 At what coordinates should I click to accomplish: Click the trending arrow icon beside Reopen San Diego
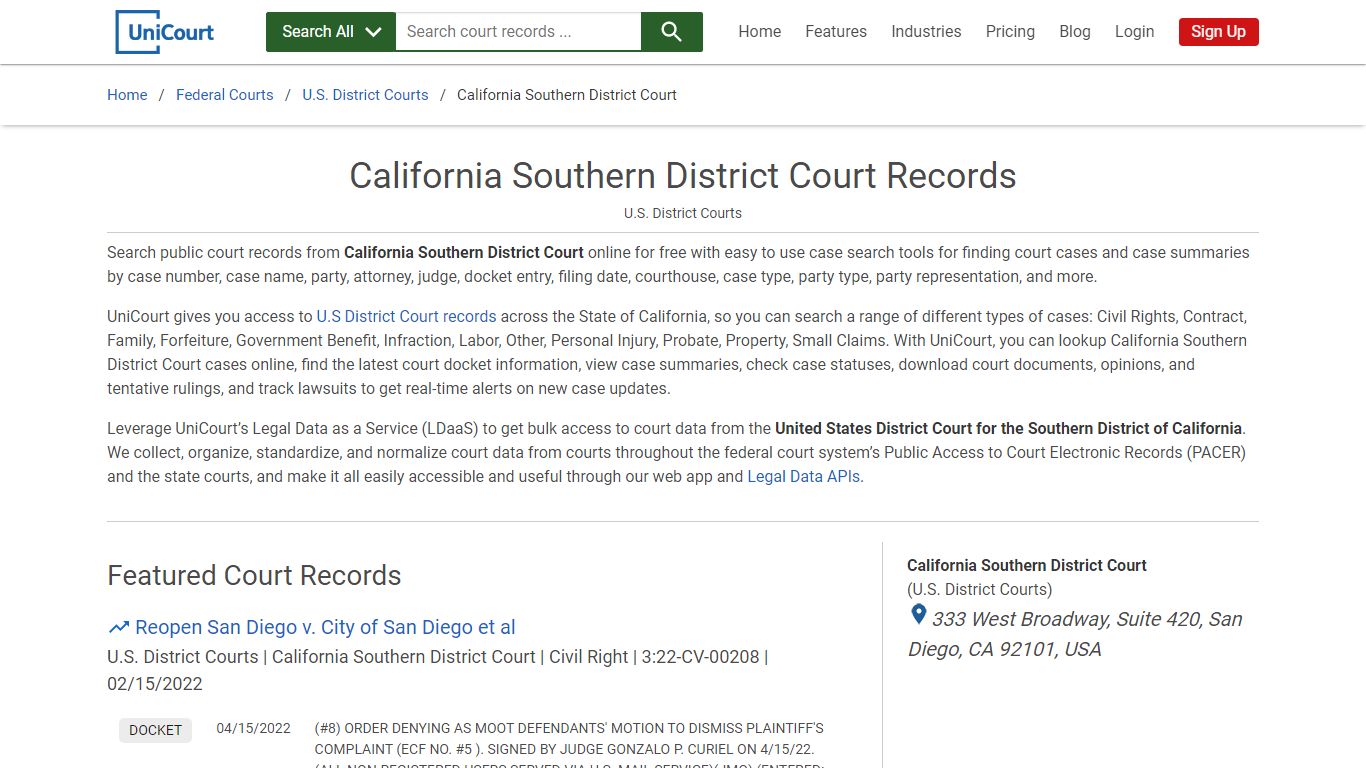[119, 628]
